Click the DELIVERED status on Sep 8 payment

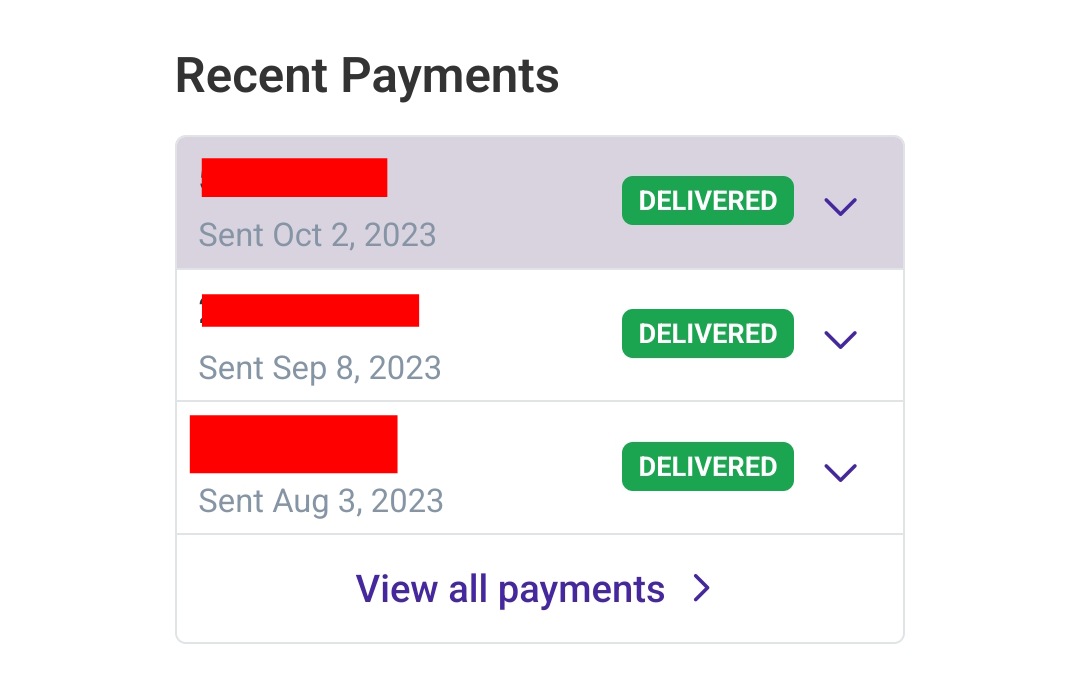(707, 334)
